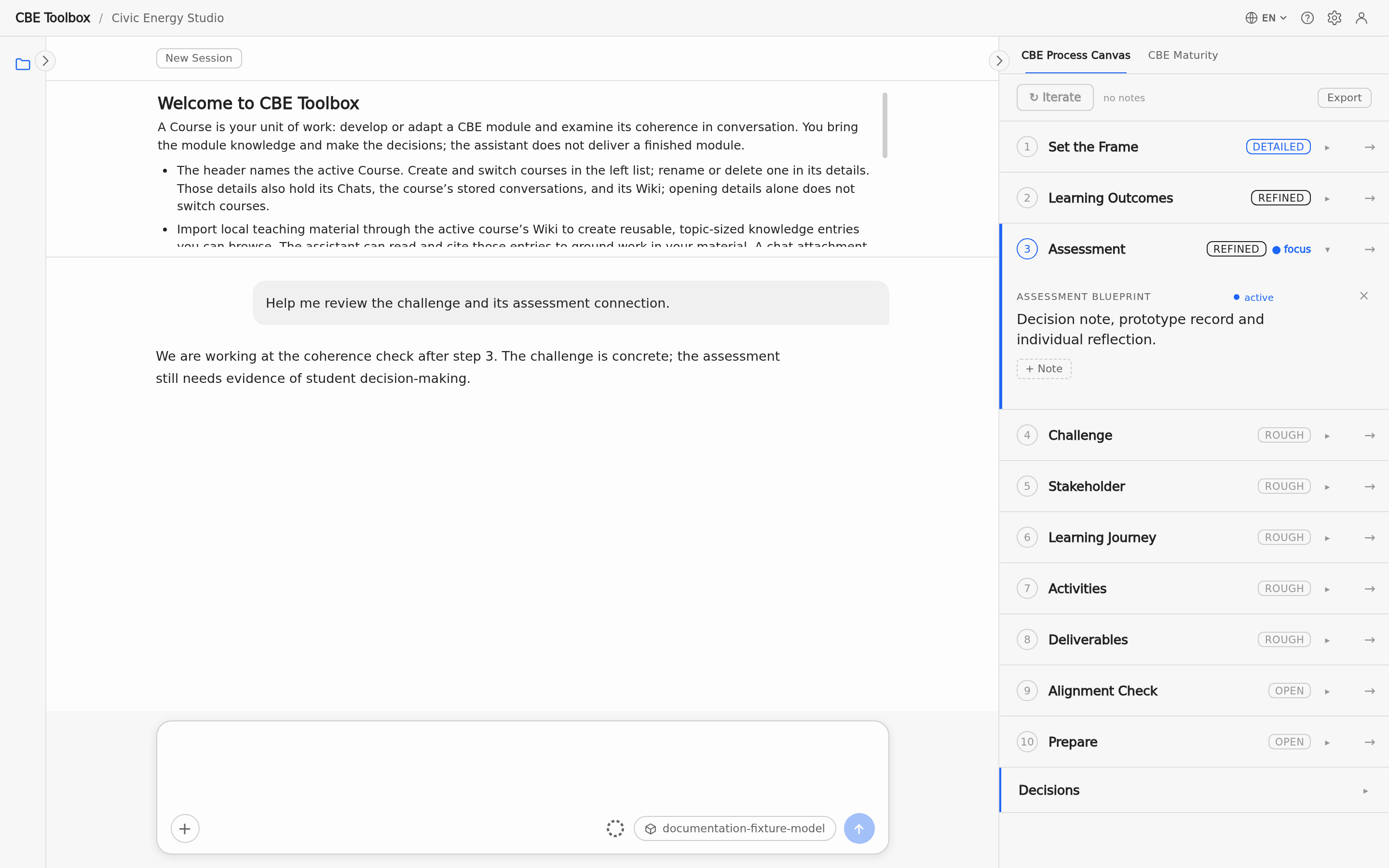1389x868 pixels.
Task: Expand the Decisions section
Action: click(x=1194, y=790)
